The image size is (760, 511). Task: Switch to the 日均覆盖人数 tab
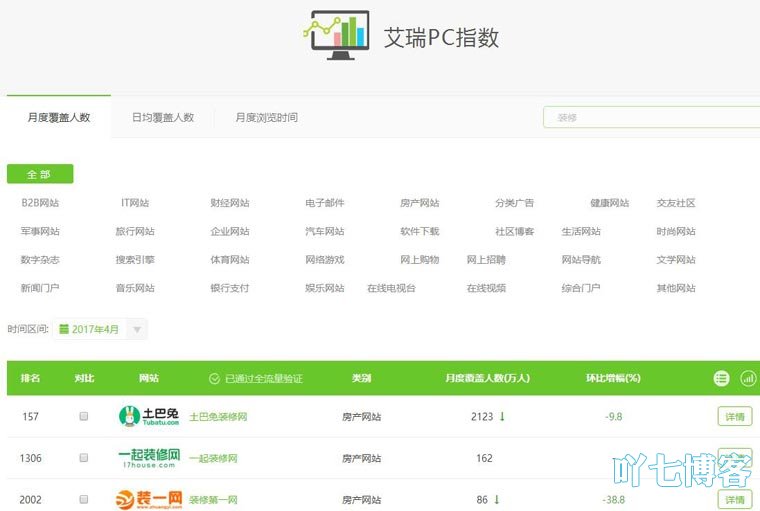pos(163,117)
